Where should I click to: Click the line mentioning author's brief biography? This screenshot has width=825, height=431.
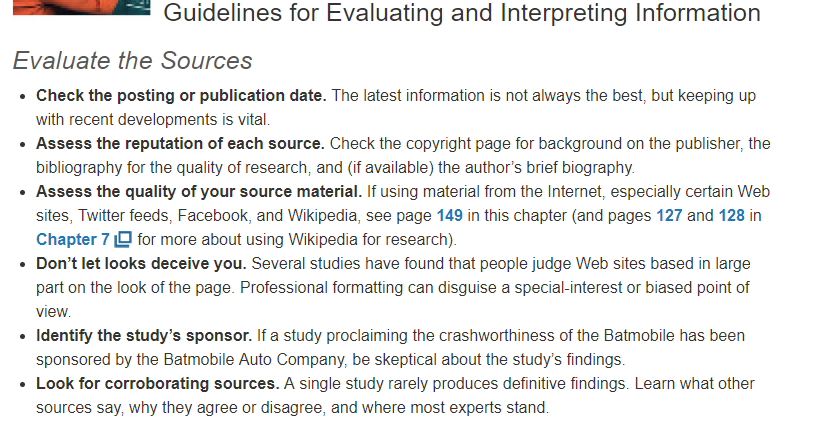(x=335, y=167)
